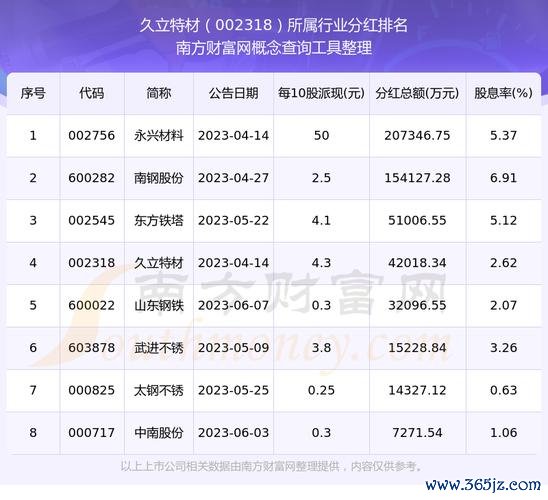Select stock code 002756

click(92, 136)
